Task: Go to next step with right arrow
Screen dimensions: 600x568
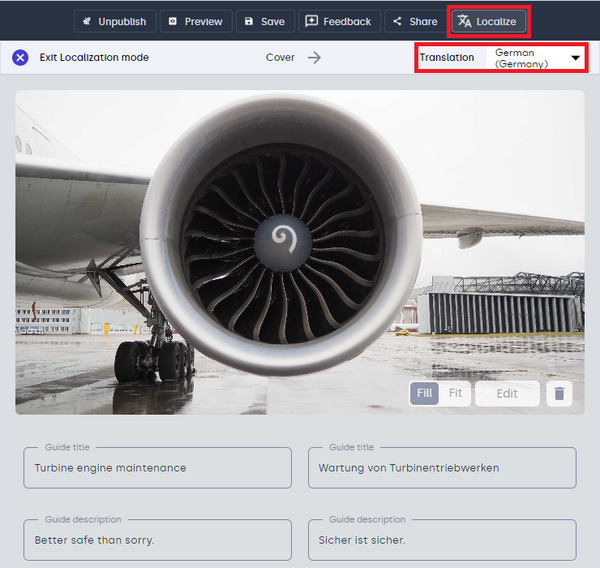Action: [x=314, y=58]
